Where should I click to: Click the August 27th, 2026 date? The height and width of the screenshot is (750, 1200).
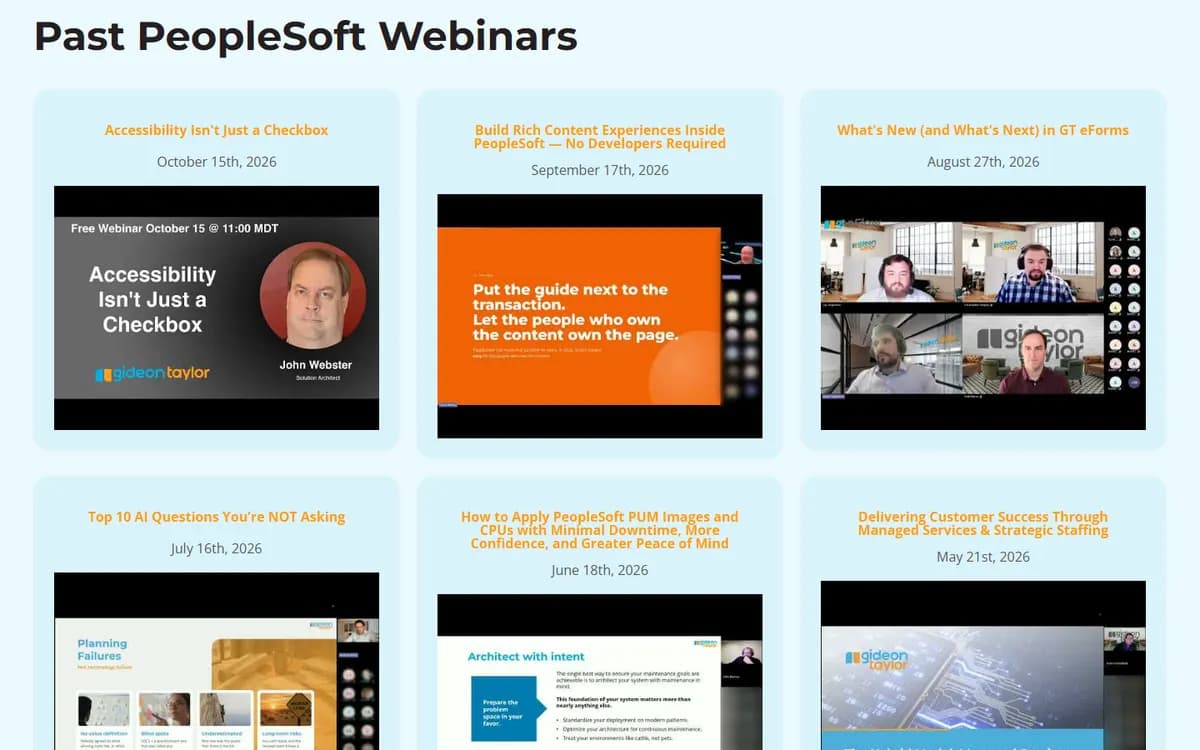click(x=983, y=162)
